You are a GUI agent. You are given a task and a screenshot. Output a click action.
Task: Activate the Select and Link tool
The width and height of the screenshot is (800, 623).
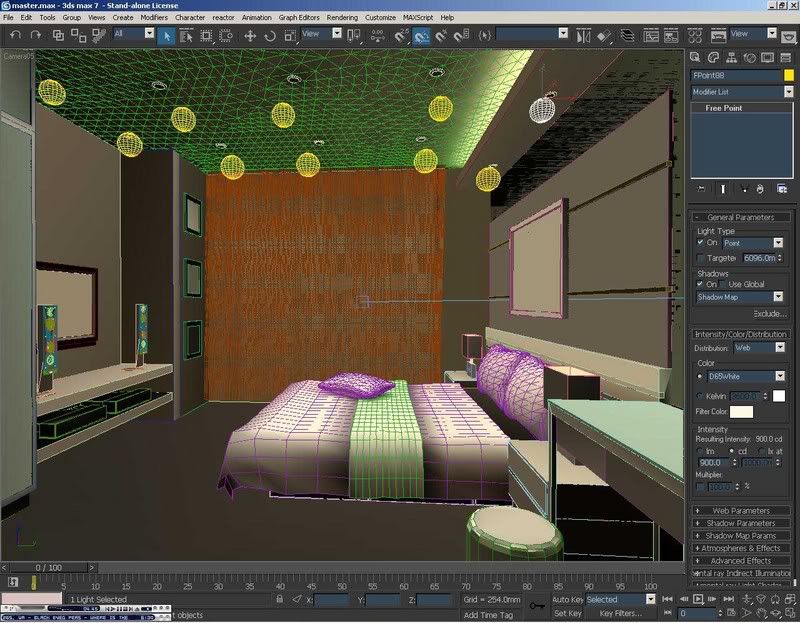coord(59,35)
